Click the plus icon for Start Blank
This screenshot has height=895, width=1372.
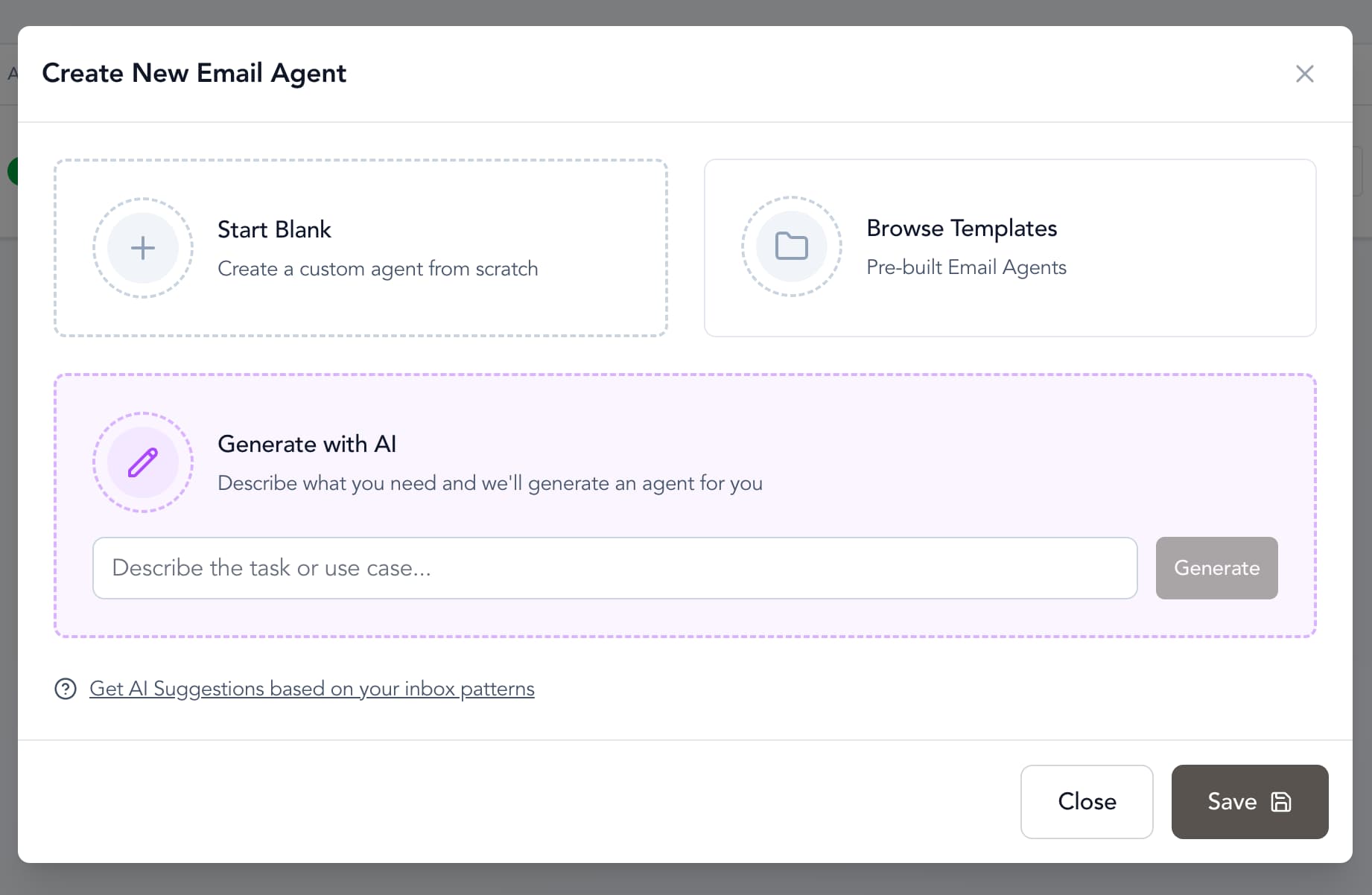[x=143, y=248]
